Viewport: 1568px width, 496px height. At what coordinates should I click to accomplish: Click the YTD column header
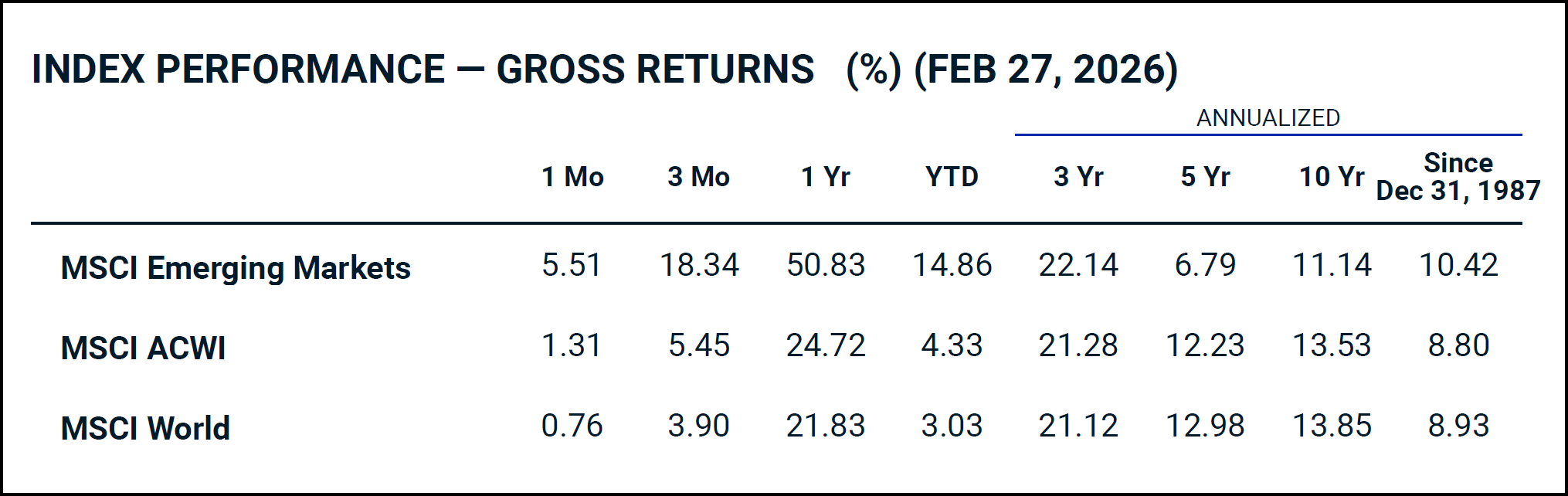(952, 177)
